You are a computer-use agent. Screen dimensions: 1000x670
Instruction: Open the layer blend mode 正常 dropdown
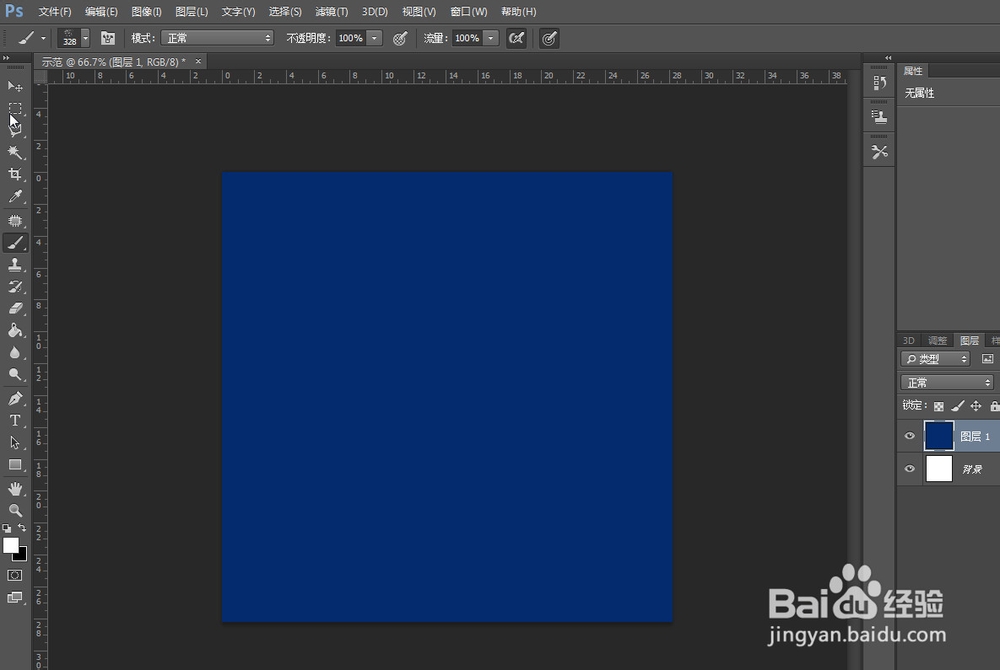[945, 382]
